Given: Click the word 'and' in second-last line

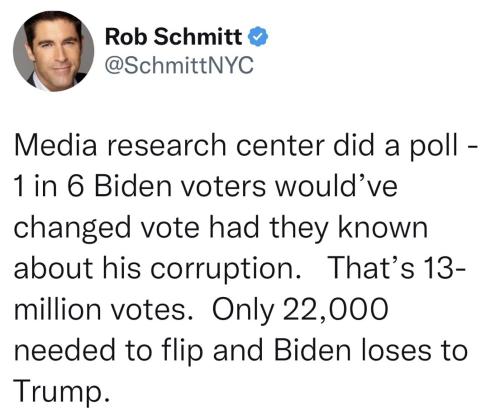Looking at the screenshot, I should (238, 350).
